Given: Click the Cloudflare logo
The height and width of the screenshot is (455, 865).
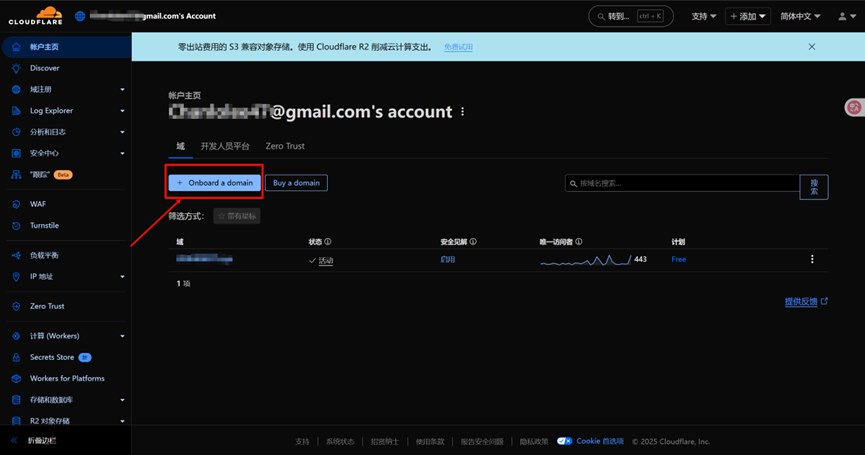Looking at the screenshot, I should pos(35,15).
